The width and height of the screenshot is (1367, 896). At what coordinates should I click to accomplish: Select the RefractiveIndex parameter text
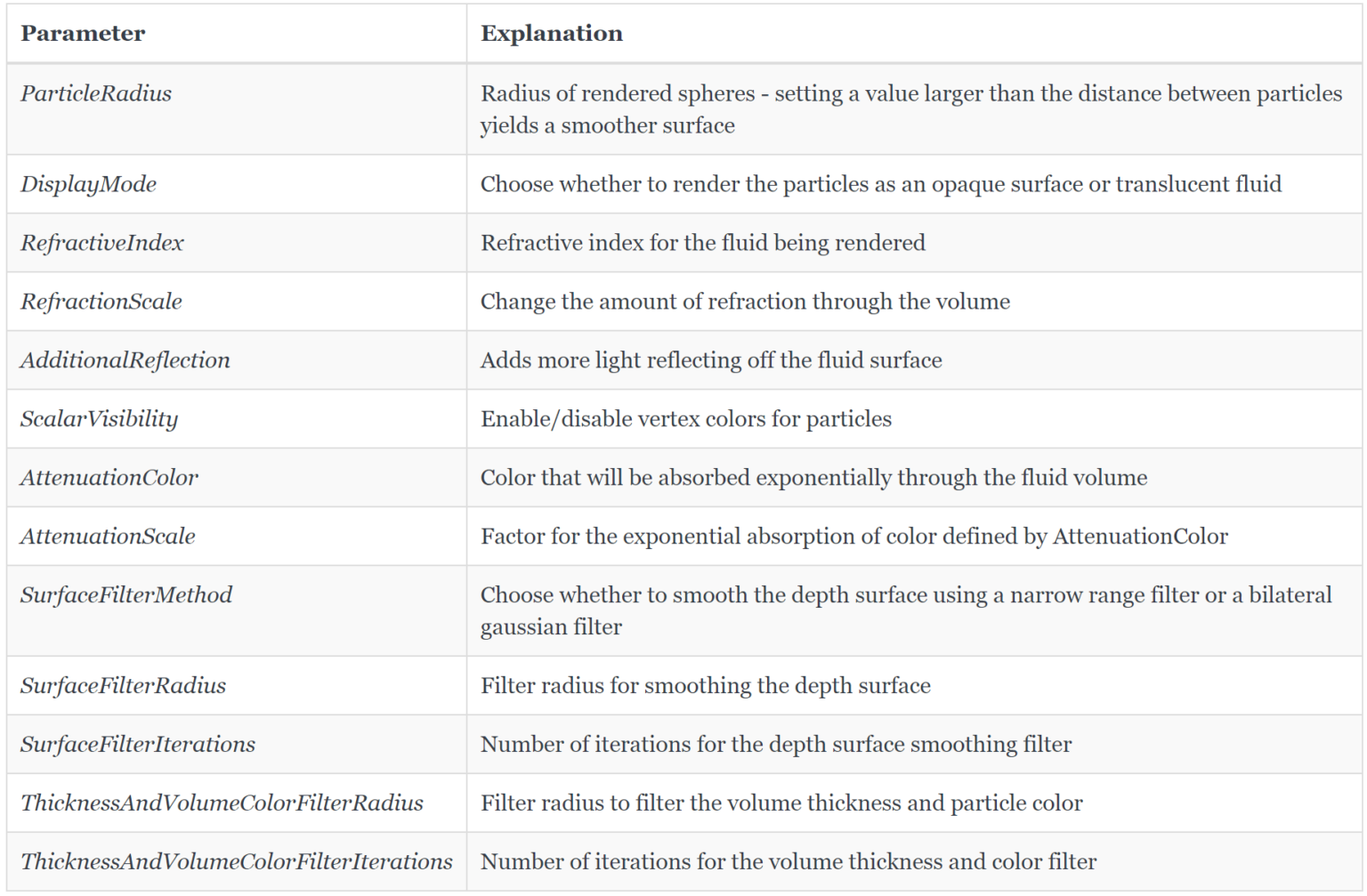[101, 243]
